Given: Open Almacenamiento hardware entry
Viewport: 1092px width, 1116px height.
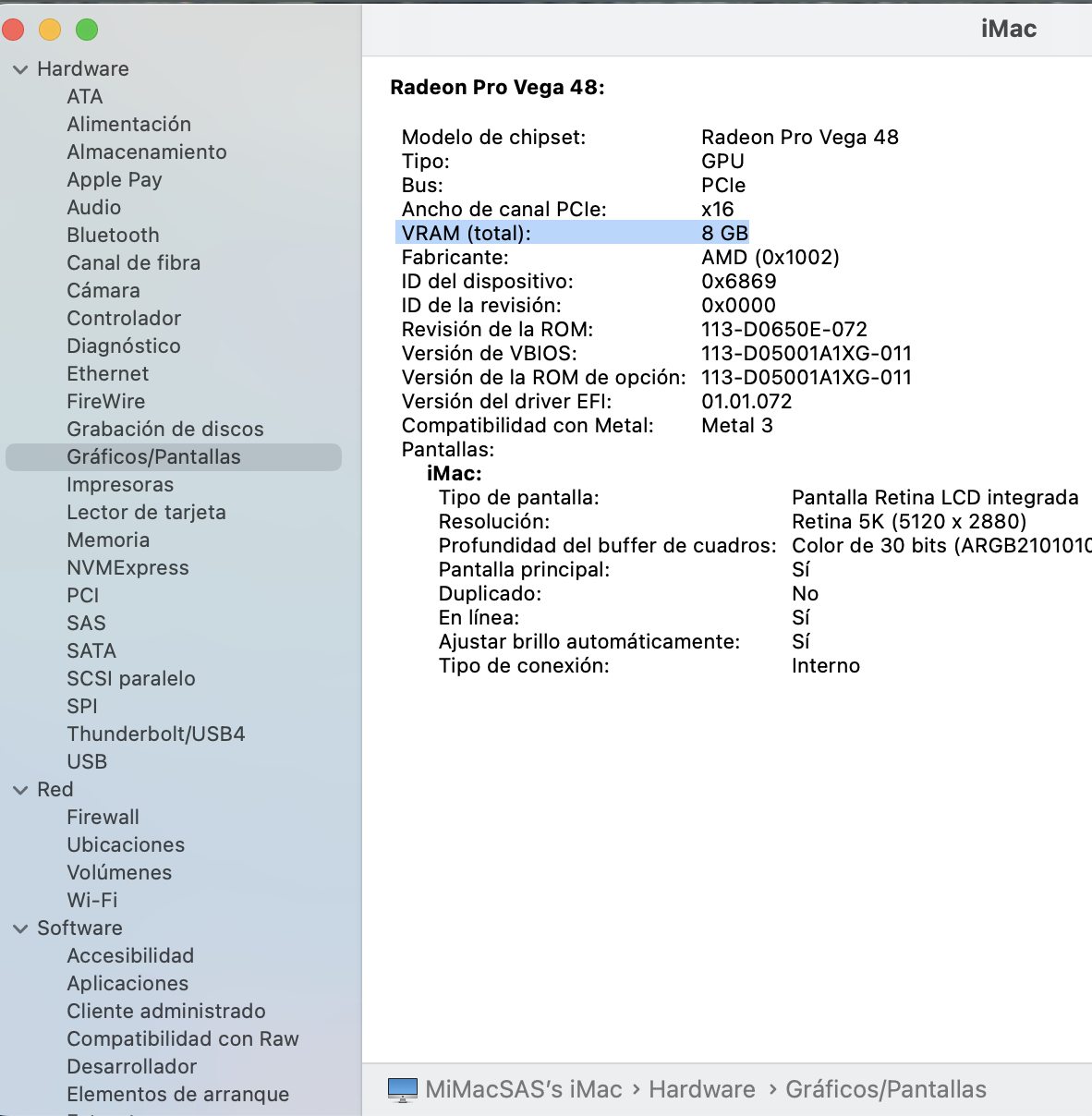Looking at the screenshot, I should coord(147,152).
